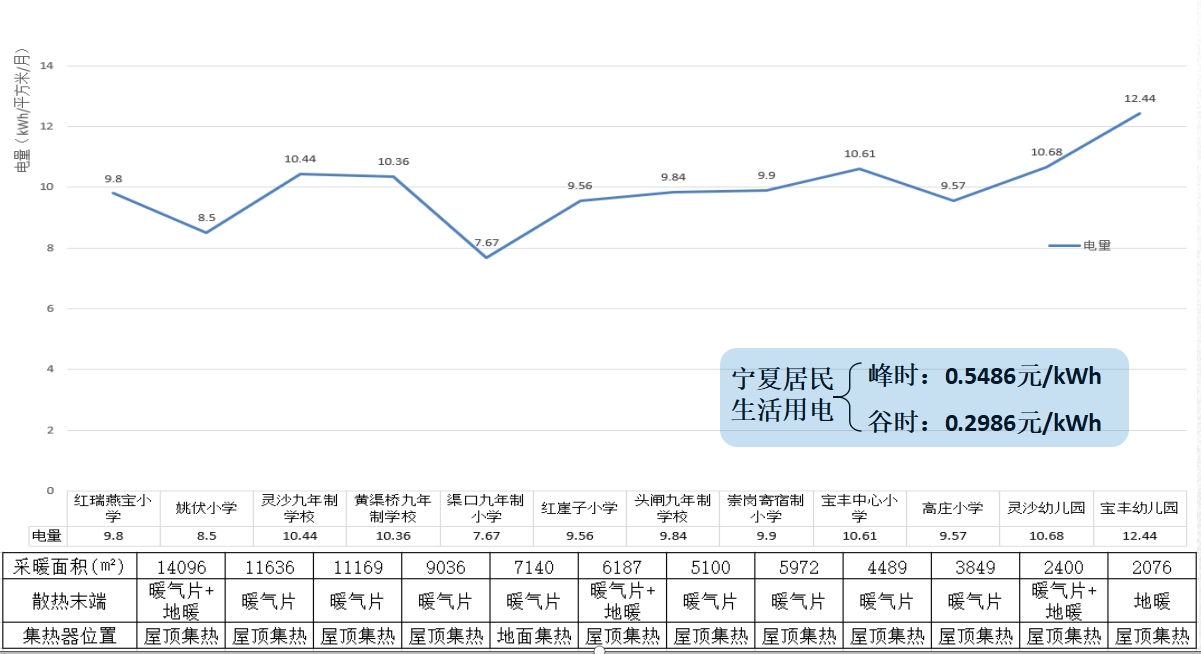This screenshot has height=654, width=1201.
Task: Click the 宁夏居民生活用电 label in the blue callout
Action: 782,396
